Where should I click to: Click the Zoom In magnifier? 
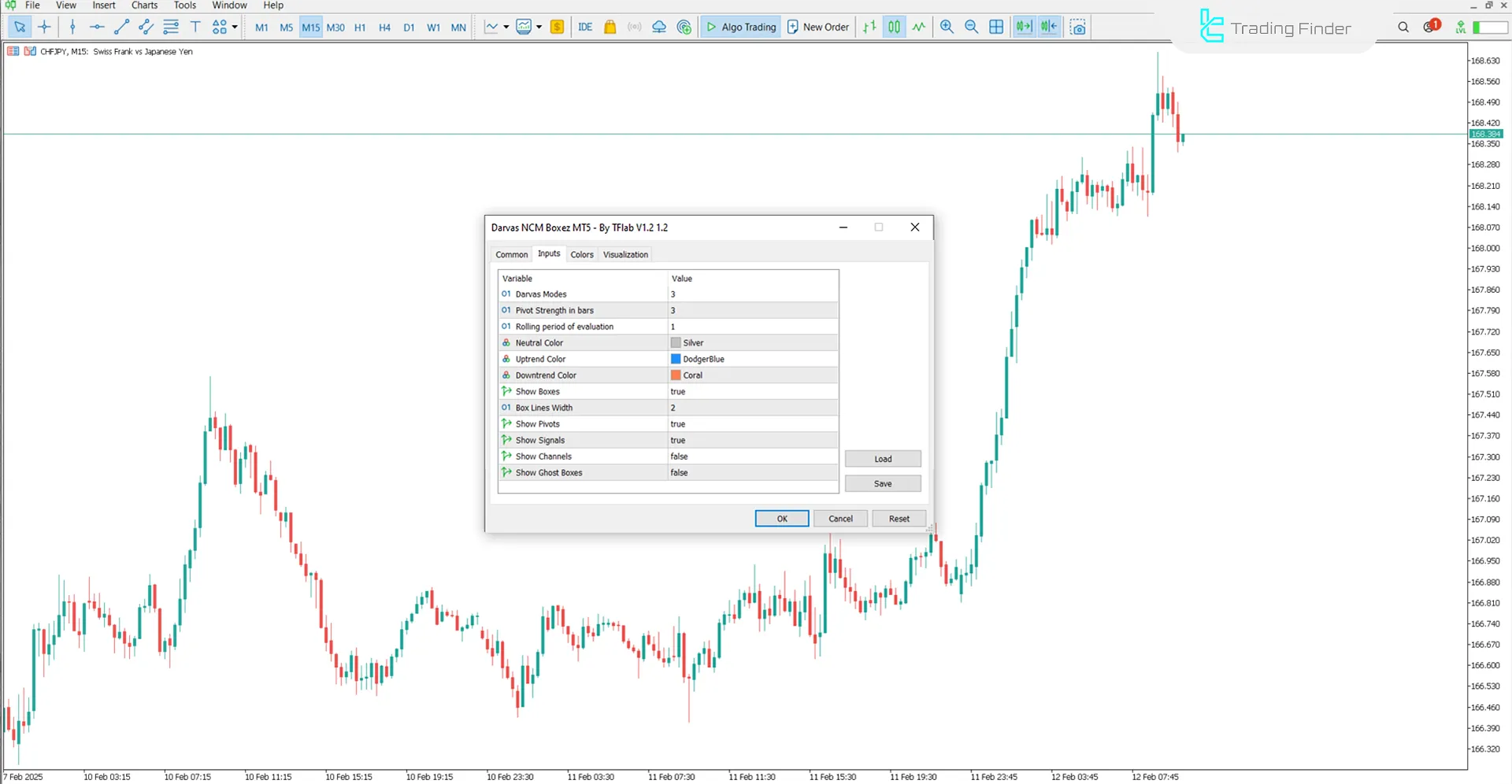pyautogui.click(x=947, y=27)
